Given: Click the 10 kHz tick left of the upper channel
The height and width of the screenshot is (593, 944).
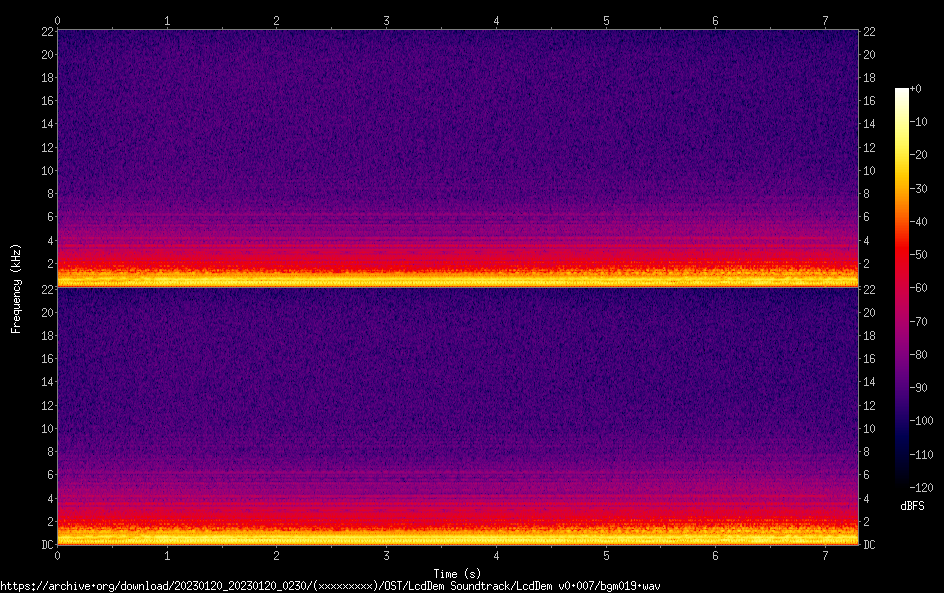Looking at the screenshot, I should pyautogui.click(x=46, y=170).
